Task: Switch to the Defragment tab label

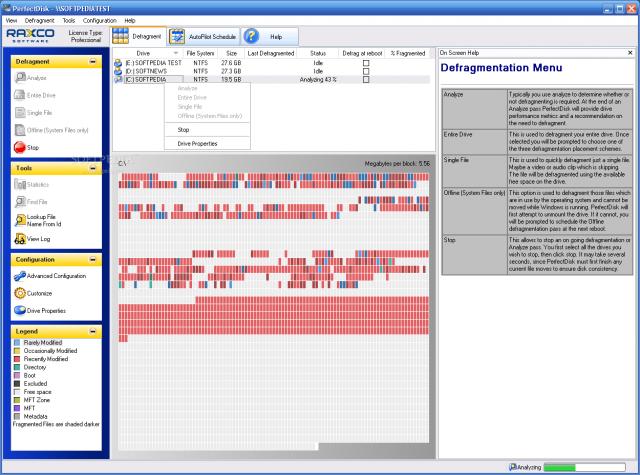Action: pos(147,36)
